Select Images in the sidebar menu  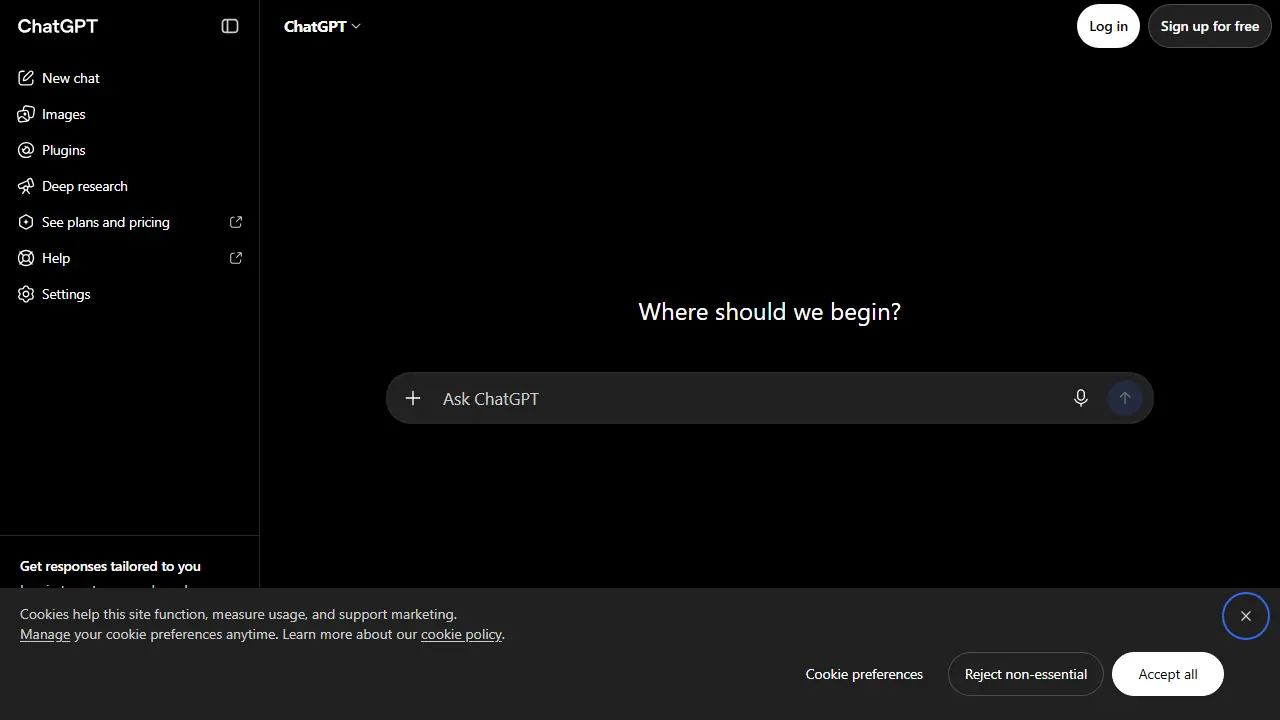click(x=130, y=114)
